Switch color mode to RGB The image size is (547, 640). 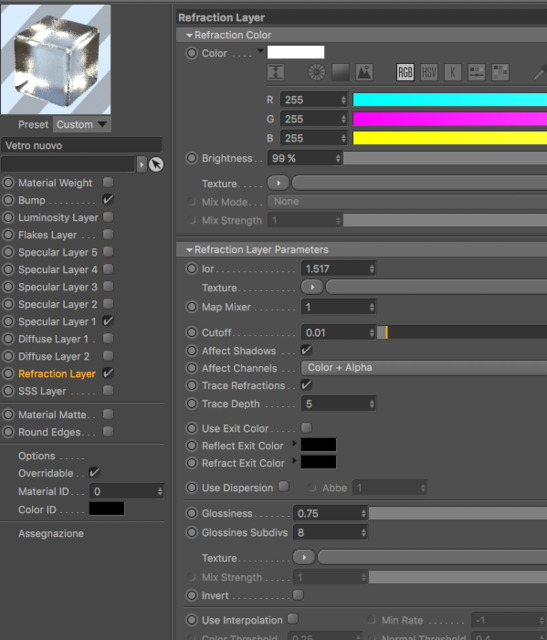point(405,72)
